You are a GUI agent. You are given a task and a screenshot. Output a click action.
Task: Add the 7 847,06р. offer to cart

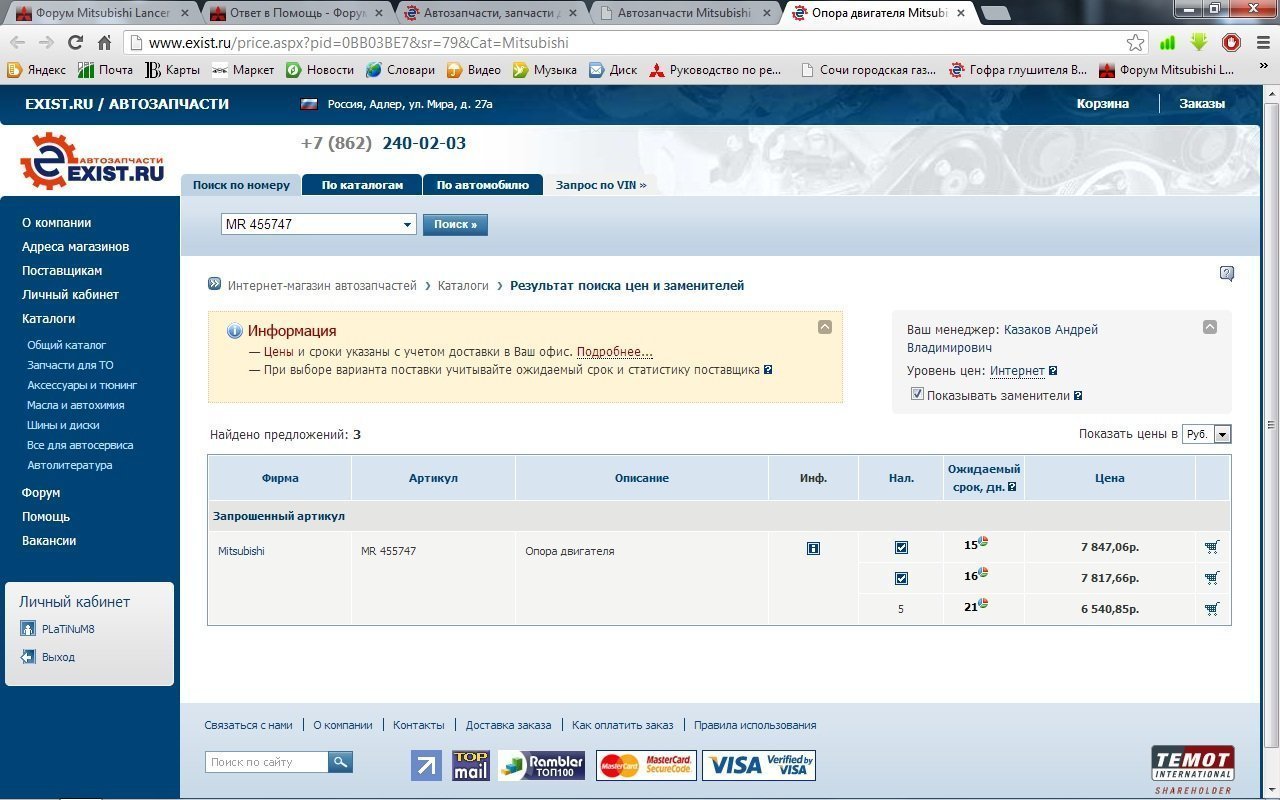[x=1212, y=547]
